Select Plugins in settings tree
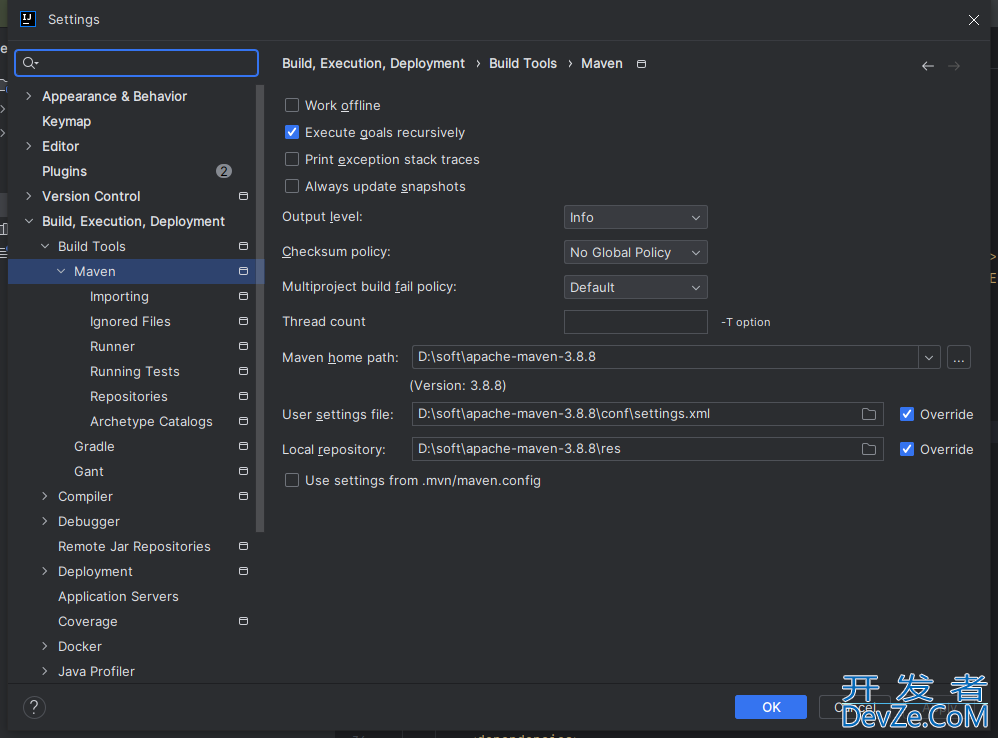Image resolution: width=998 pixels, height=738 pixels. coord(64,171)
